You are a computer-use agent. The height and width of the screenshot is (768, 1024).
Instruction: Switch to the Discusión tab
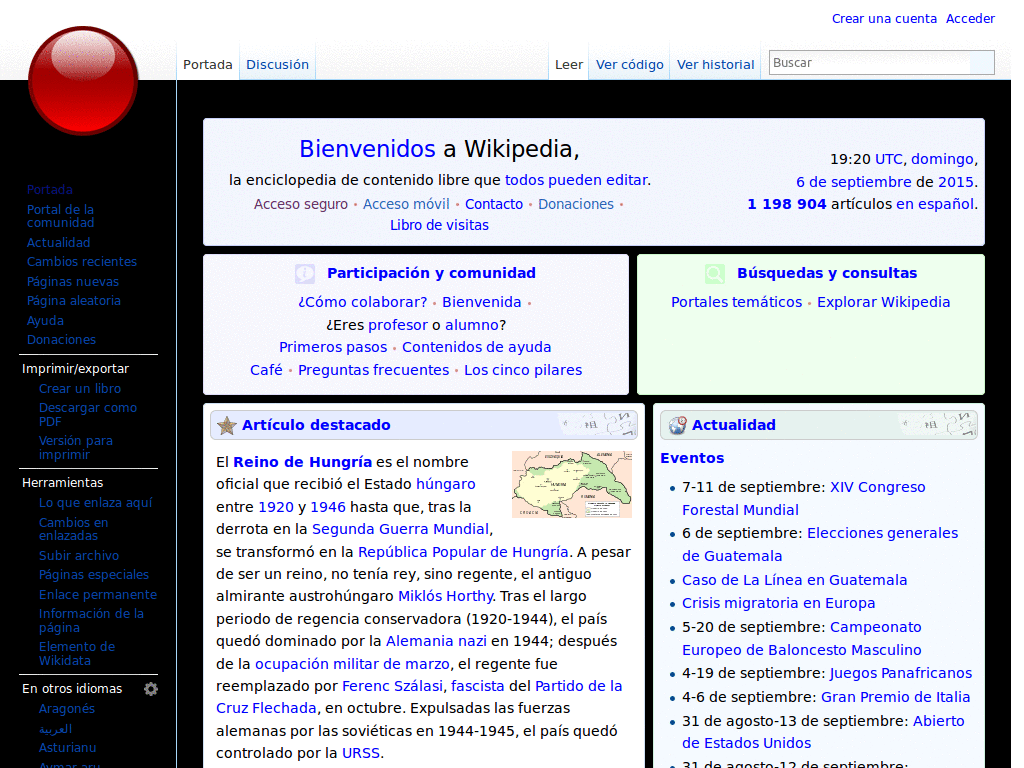pyautogui.click(x=277, y=64)
